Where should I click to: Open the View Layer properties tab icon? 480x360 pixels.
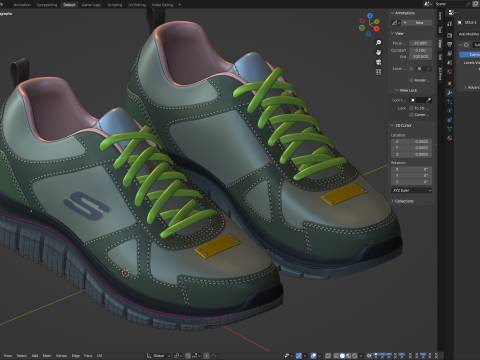click(449, 53)
